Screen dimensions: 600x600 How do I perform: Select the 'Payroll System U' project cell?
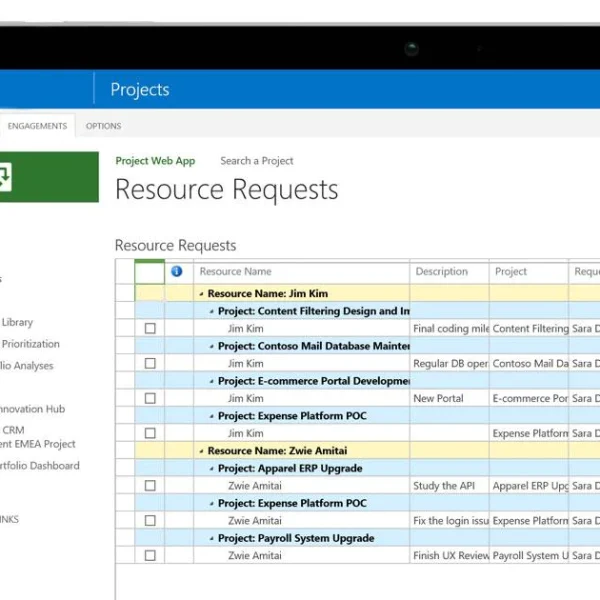[529, 556]
